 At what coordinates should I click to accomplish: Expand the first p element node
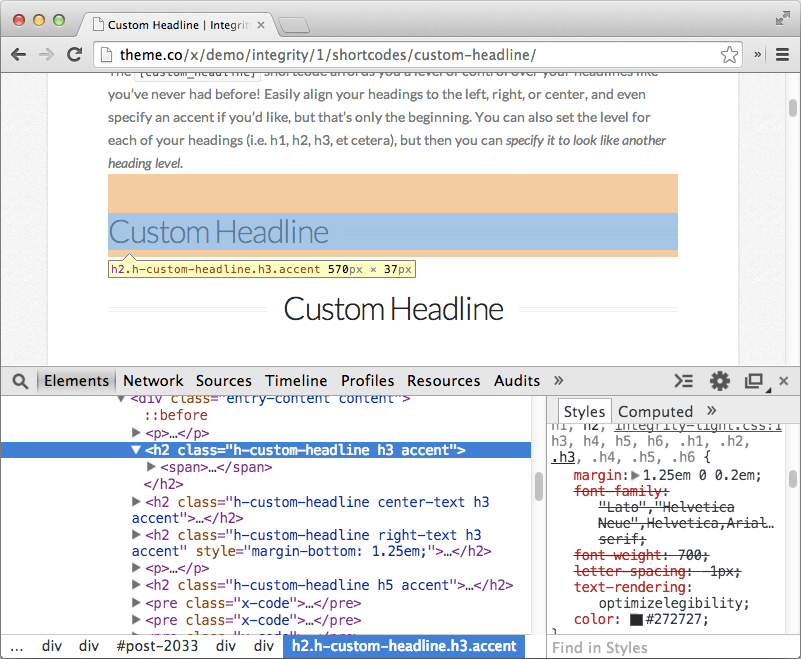click(136, 433)
